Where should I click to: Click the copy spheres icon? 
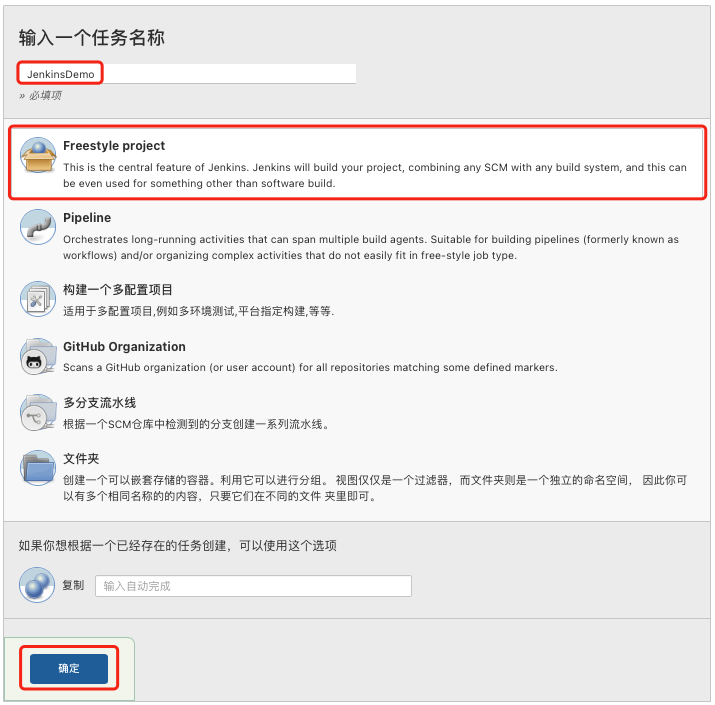pyautogui.click(x=37, y=585)
